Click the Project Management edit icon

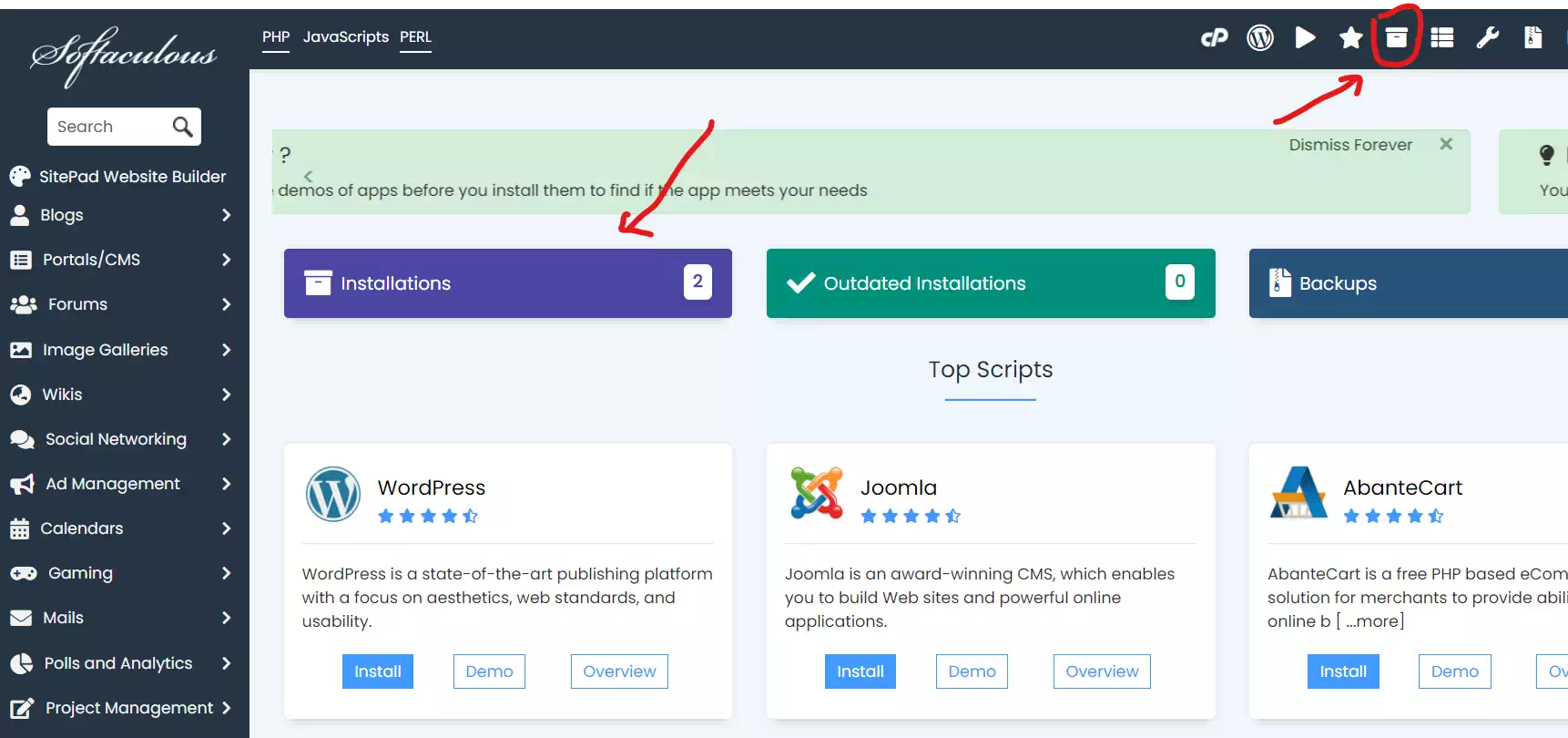22,708
